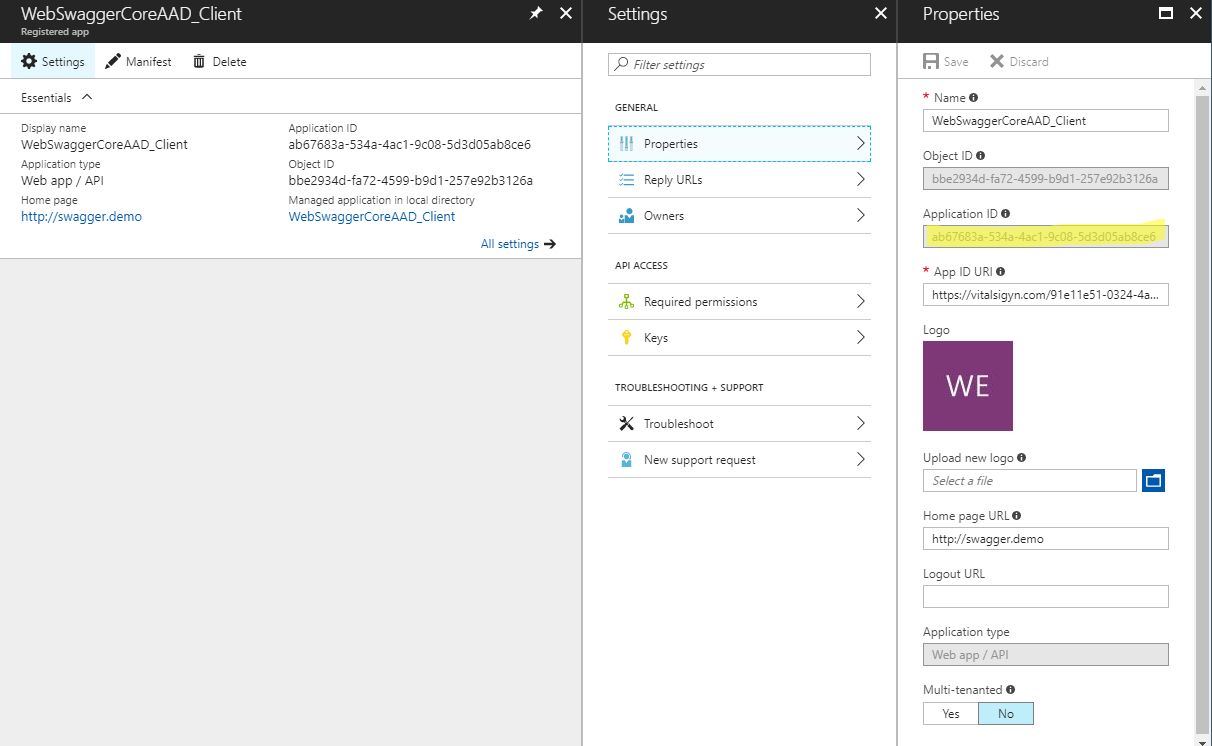1212x746 pixels.
Task: Open the Owners settings entry
Action: click(738, 216)
